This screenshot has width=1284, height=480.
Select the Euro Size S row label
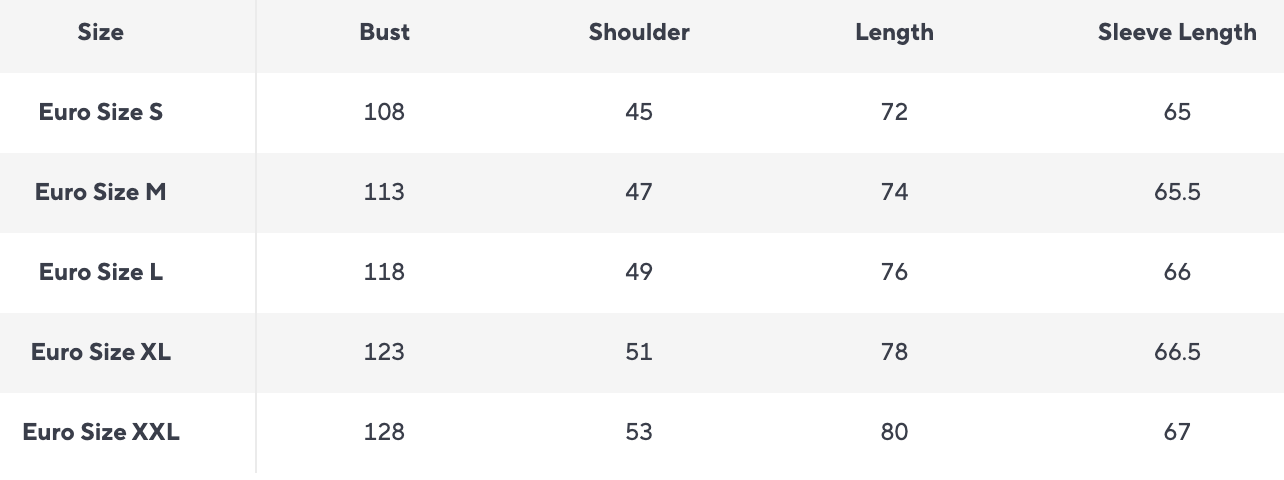(x=101, y=112)
